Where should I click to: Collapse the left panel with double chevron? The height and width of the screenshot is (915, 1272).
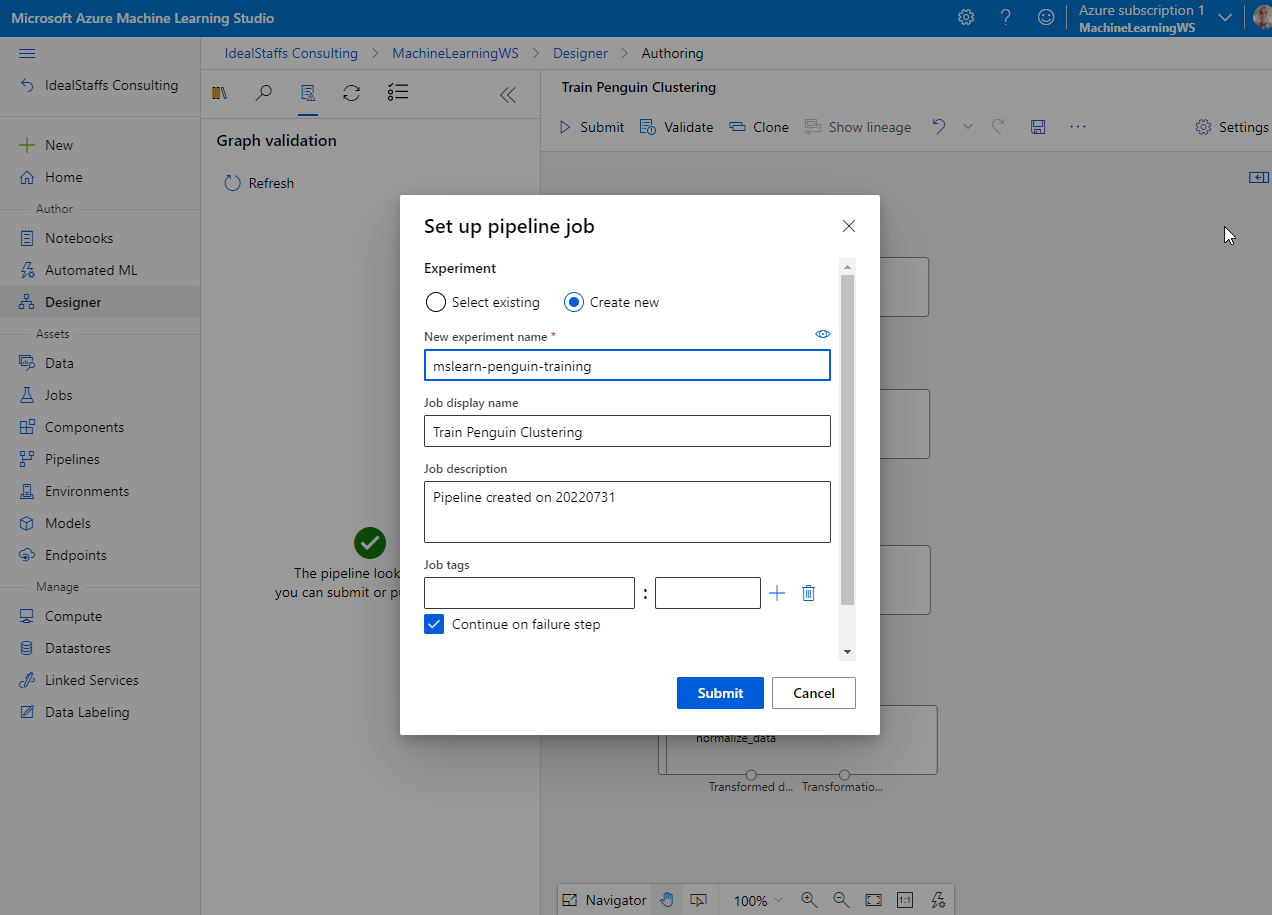(507, 94)
